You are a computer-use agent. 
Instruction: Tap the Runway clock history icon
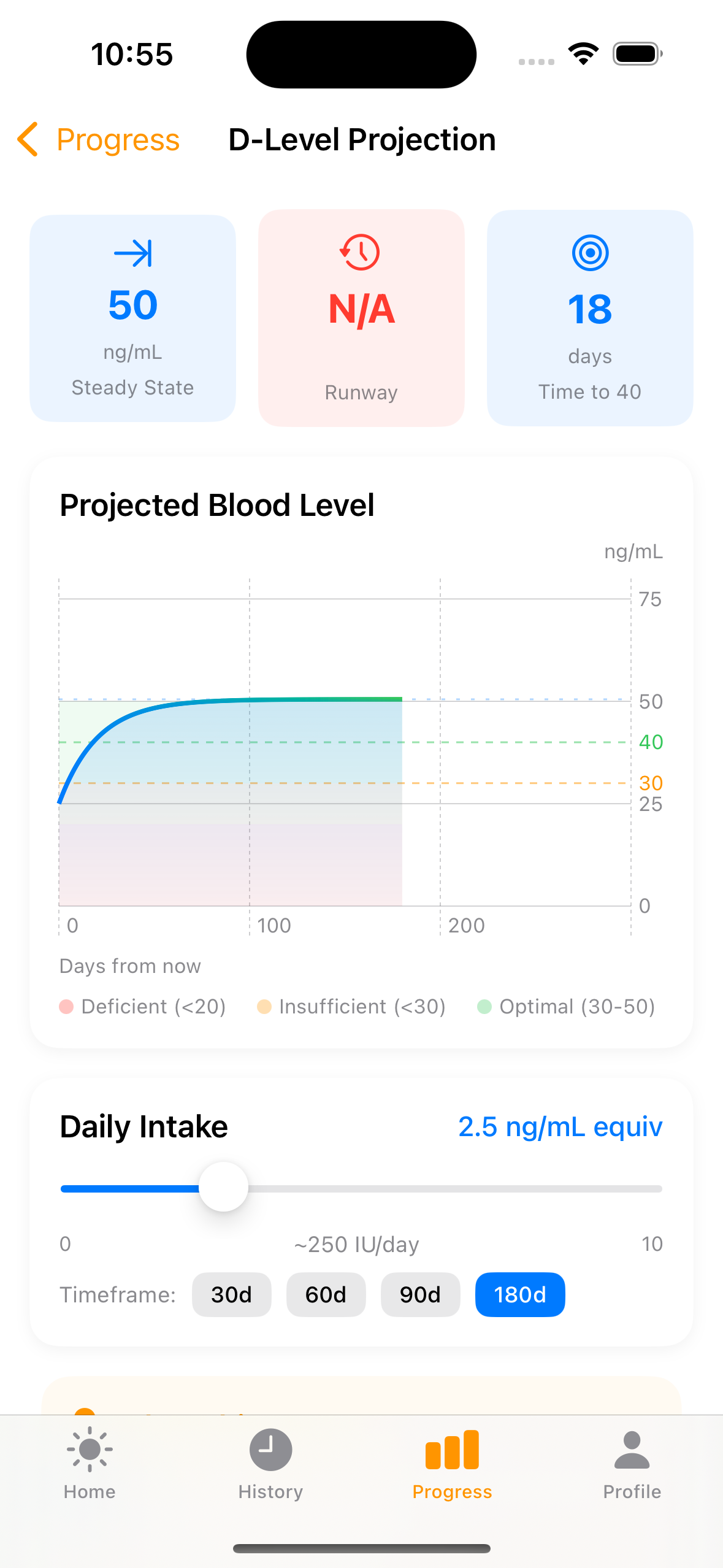361,252
